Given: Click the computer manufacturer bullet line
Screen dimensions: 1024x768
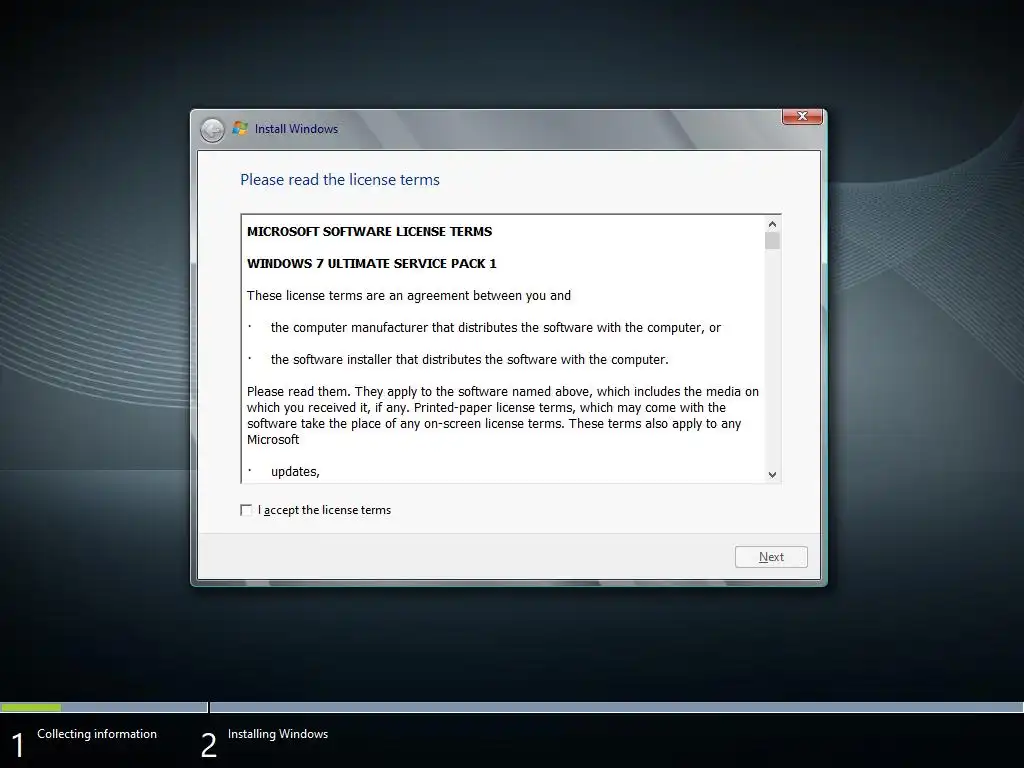Looking at the screenshot, I should coord(496,328).
